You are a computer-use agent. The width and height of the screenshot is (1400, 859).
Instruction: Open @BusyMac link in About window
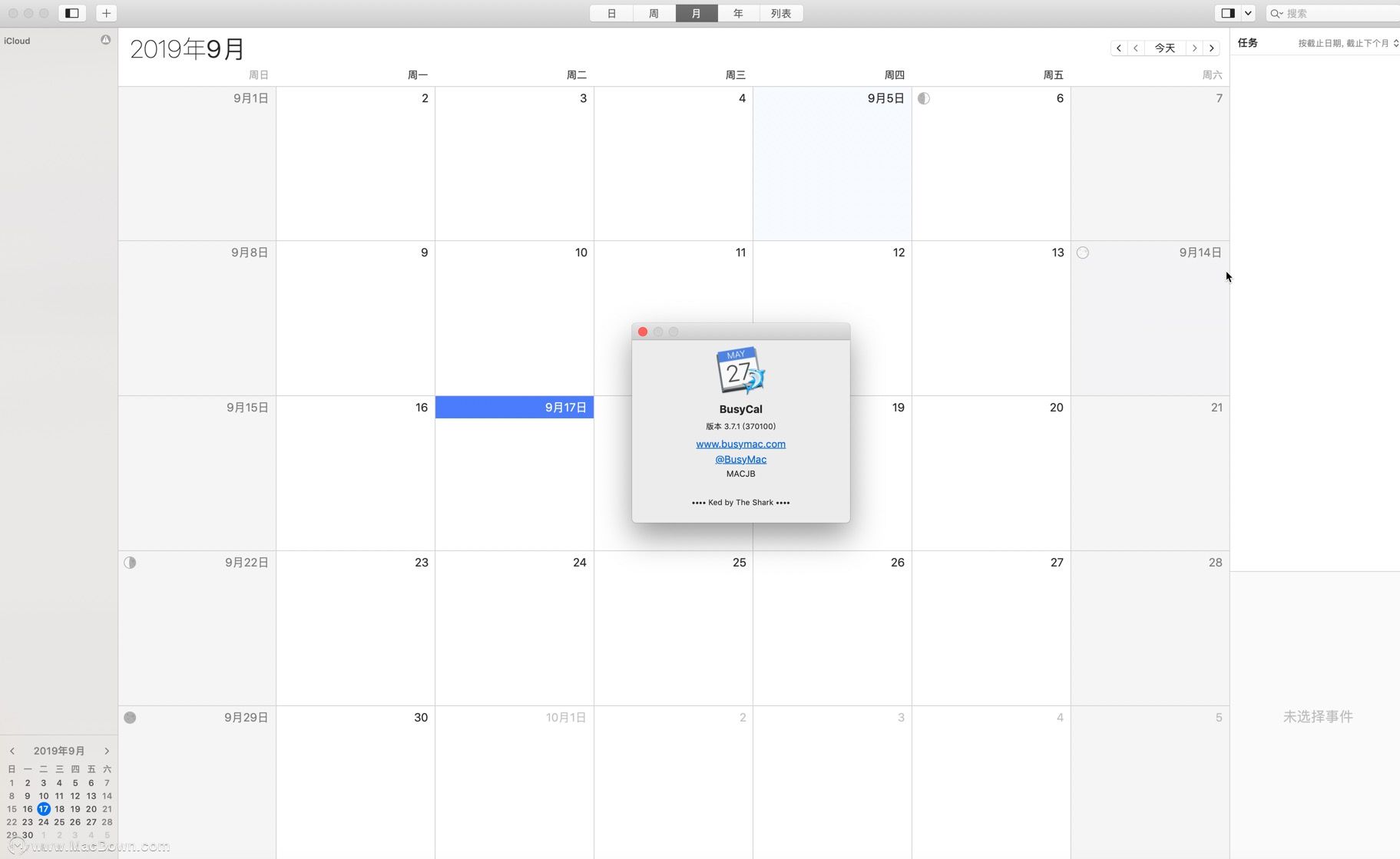pyautogui.click(x=740, y=459)
